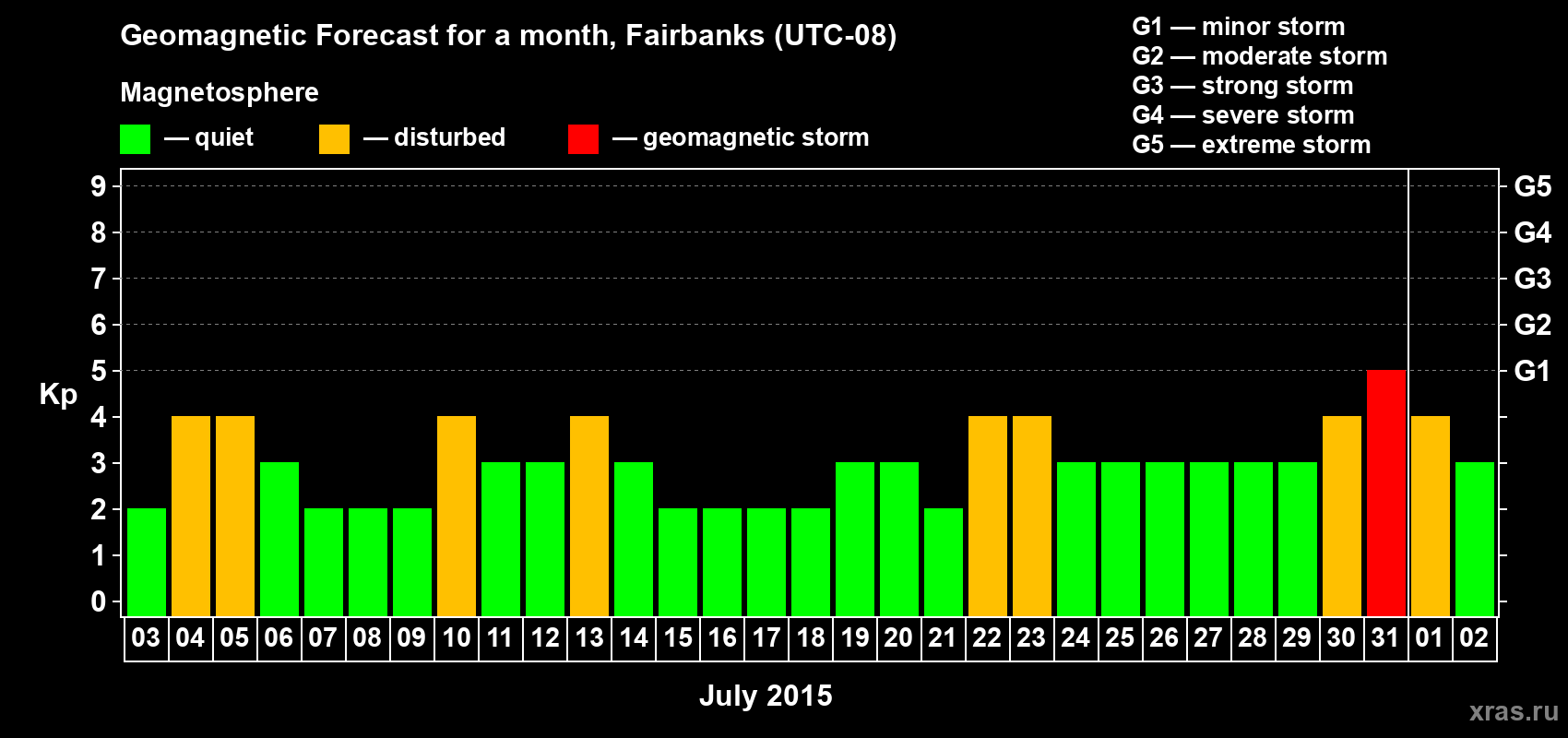Select the green bar above day 03
Screen dimensions: 1568x738
coord(147,562)
